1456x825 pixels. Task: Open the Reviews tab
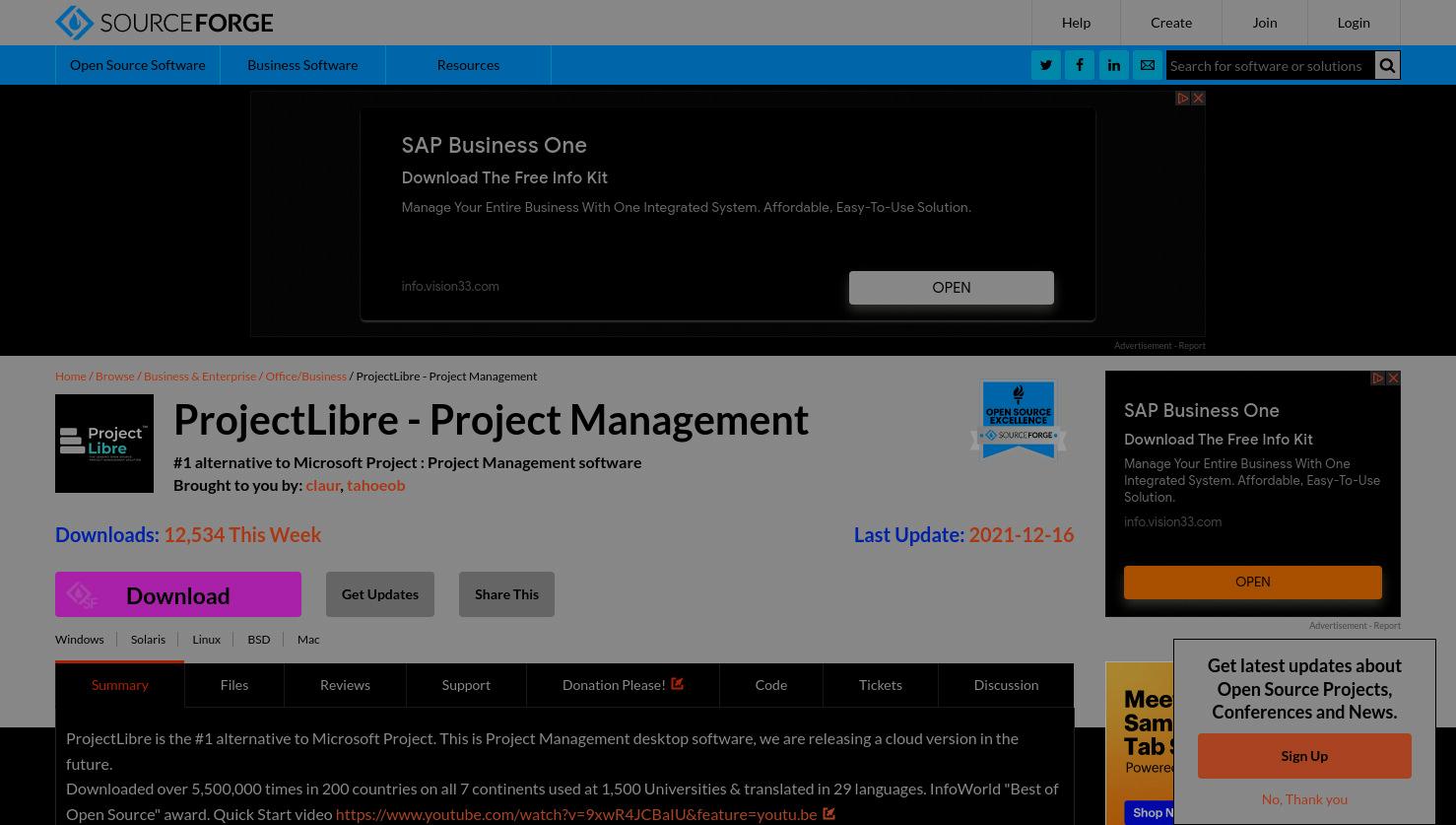pos(345,685)
